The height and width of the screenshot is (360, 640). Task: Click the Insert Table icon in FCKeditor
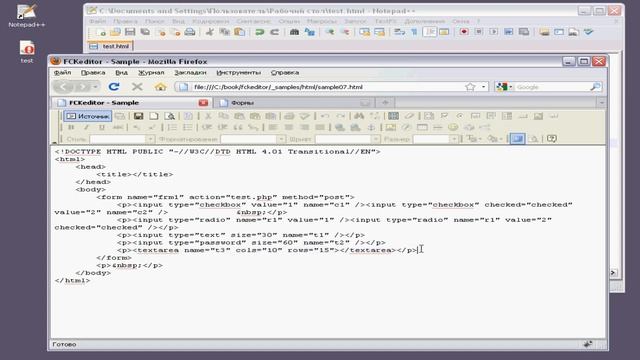[422, 128]
